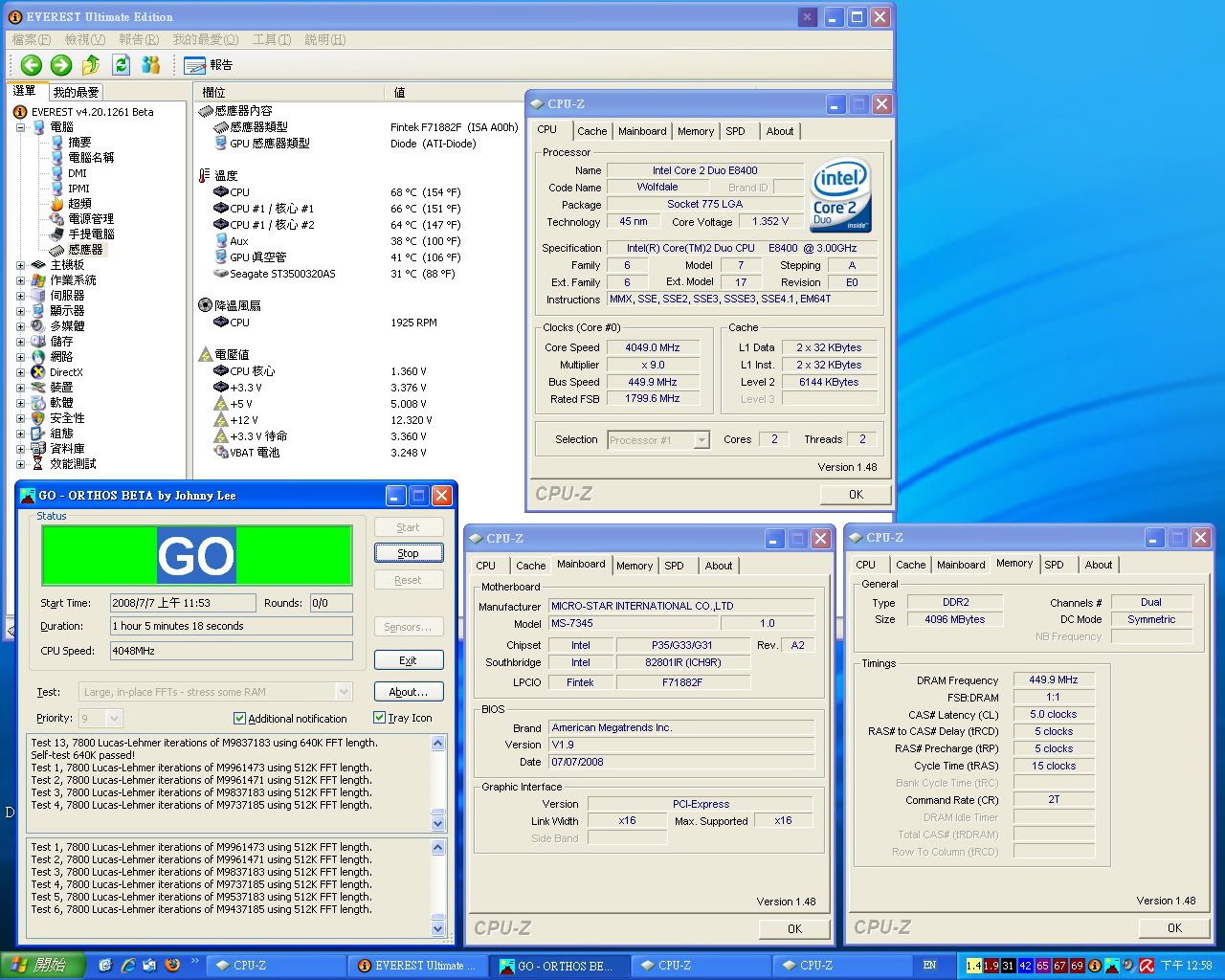Image resolution: width=1225 pixels, height=980 pixels.
Task: Expand the 儲存 storage tree node
Action: [x=20, y=342]
